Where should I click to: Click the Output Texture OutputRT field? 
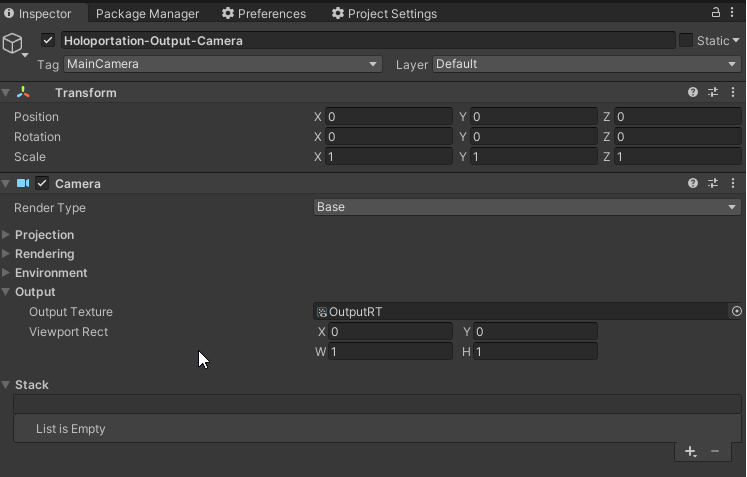(x=521, y=312)
